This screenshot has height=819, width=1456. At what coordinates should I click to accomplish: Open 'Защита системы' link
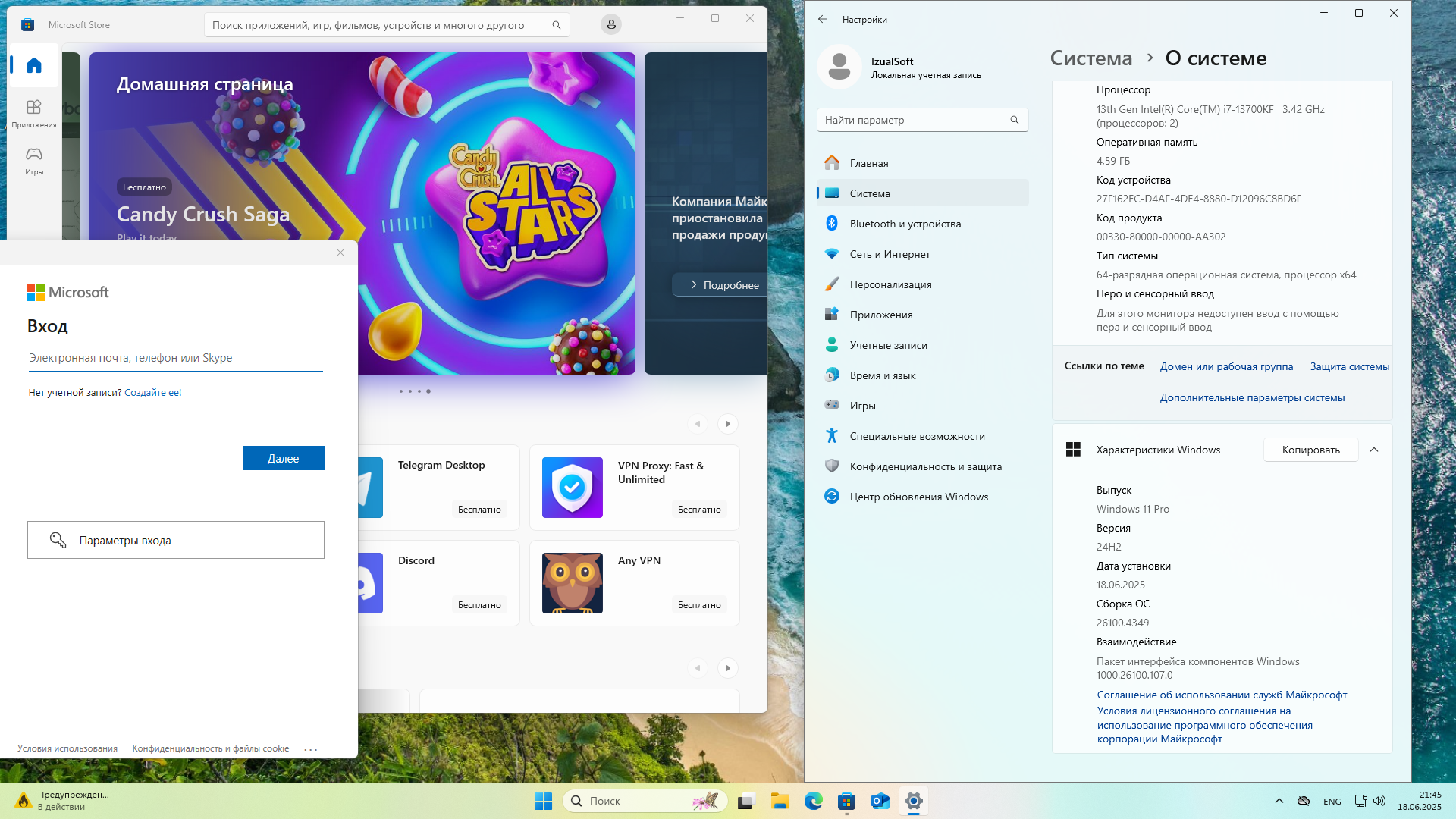[x=1350, y=366]
